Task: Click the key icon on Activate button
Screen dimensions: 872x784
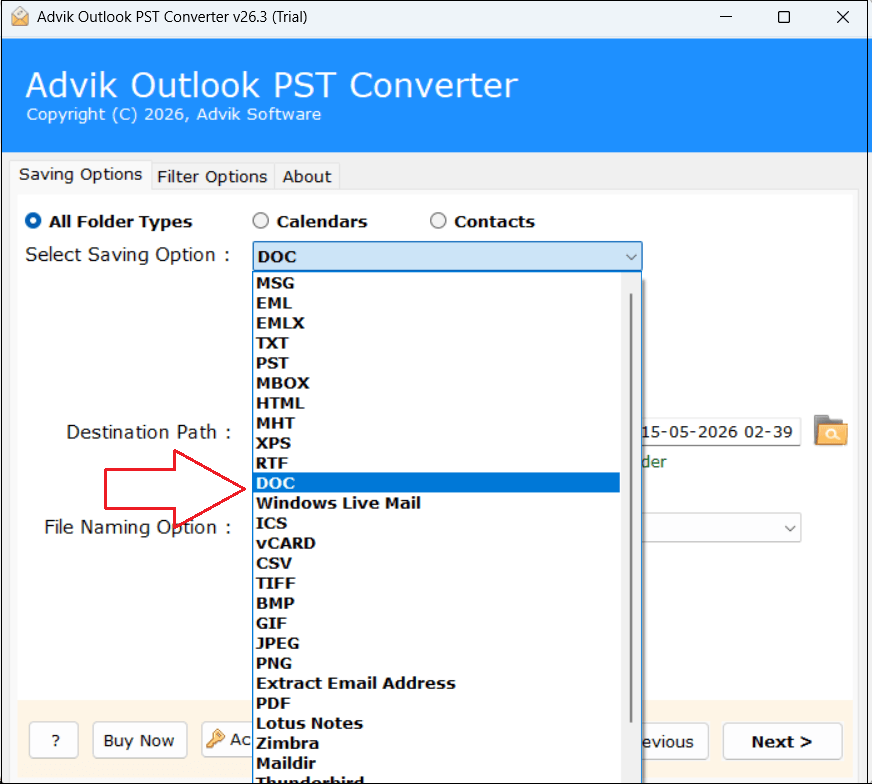Action: pyautogui.click(x=215, y=739)
